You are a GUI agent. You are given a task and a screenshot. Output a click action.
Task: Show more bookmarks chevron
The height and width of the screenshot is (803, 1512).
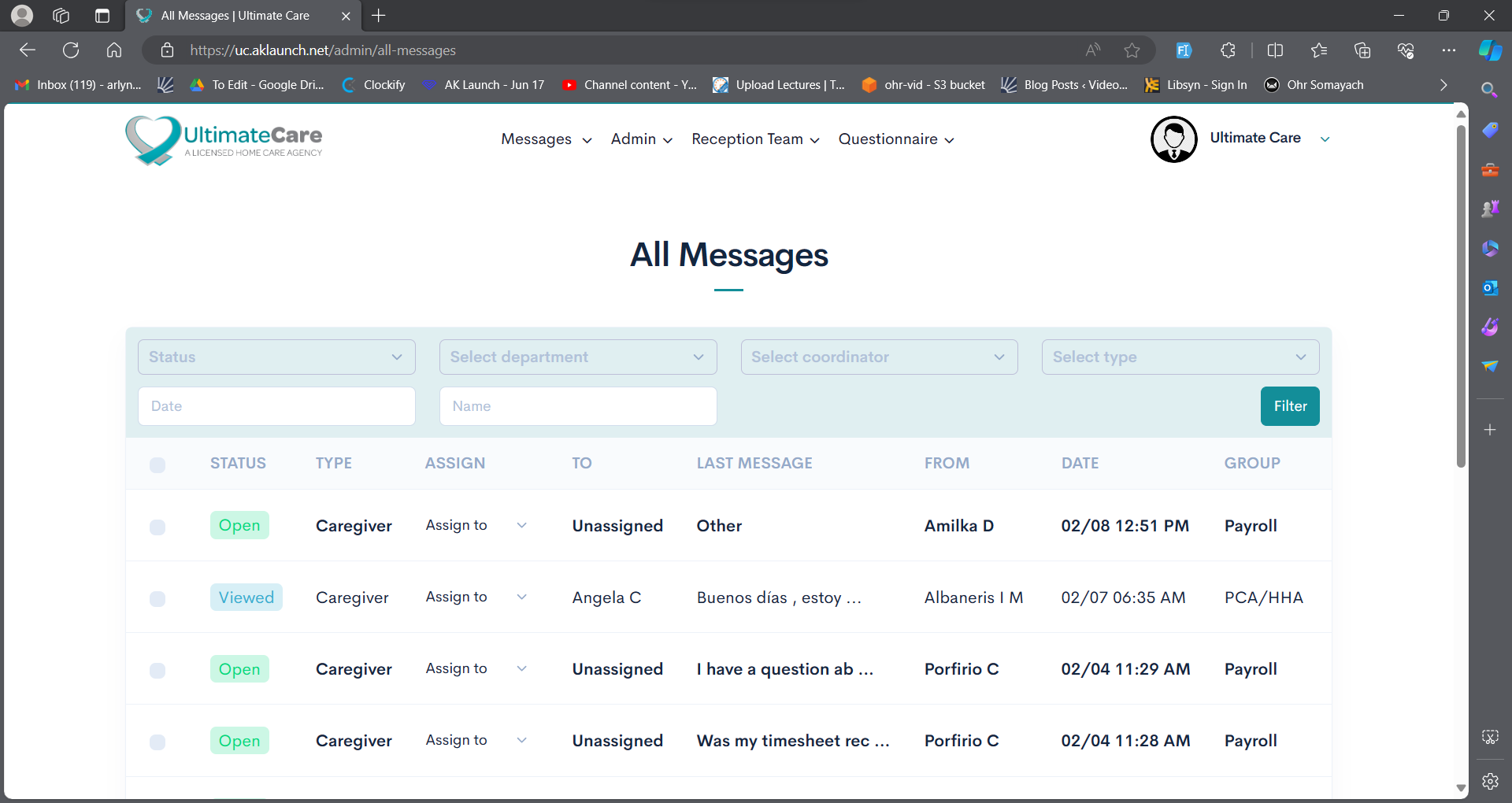[x=1443, y=85]
